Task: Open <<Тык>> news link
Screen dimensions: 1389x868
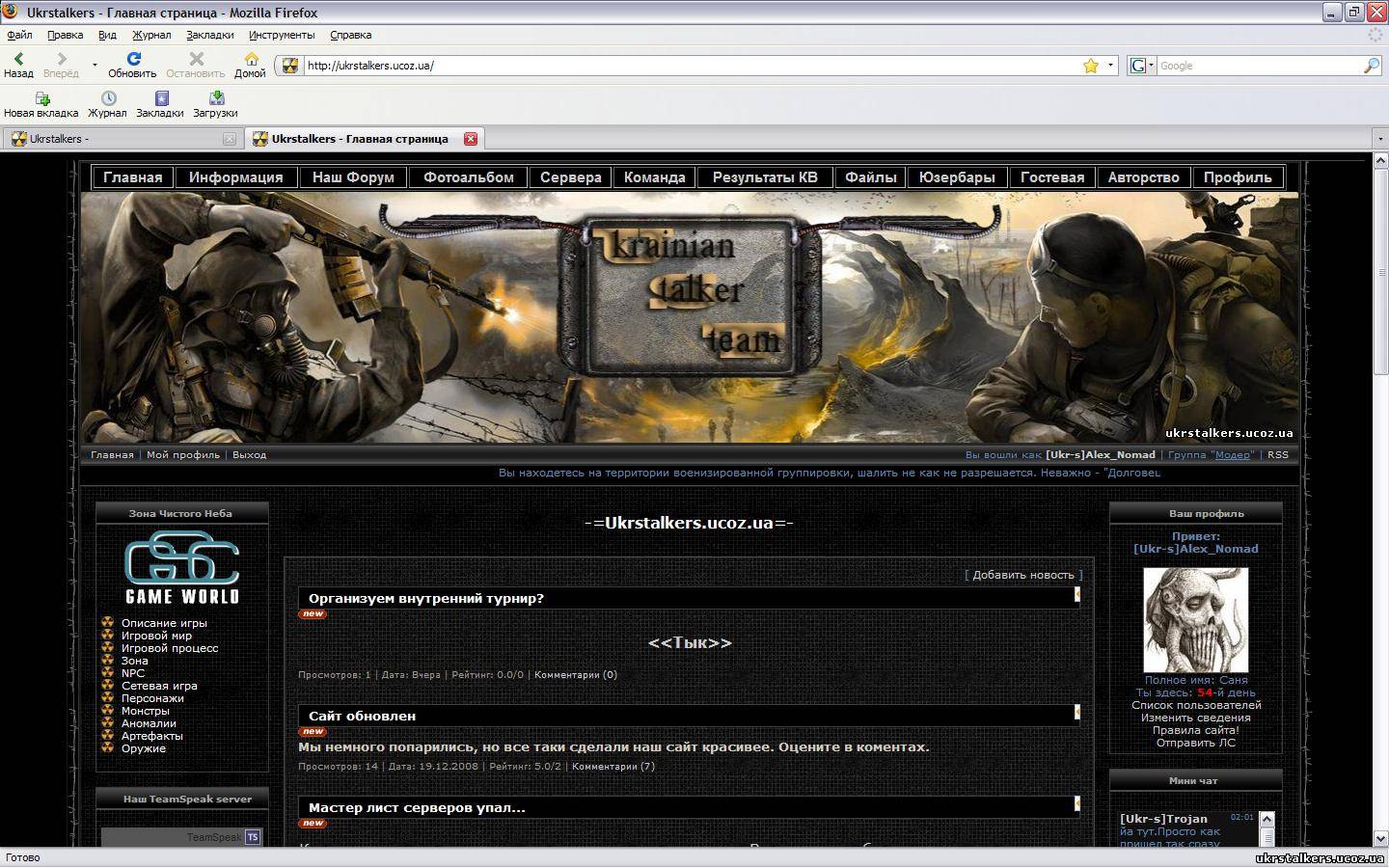Action: click(690, 643)
